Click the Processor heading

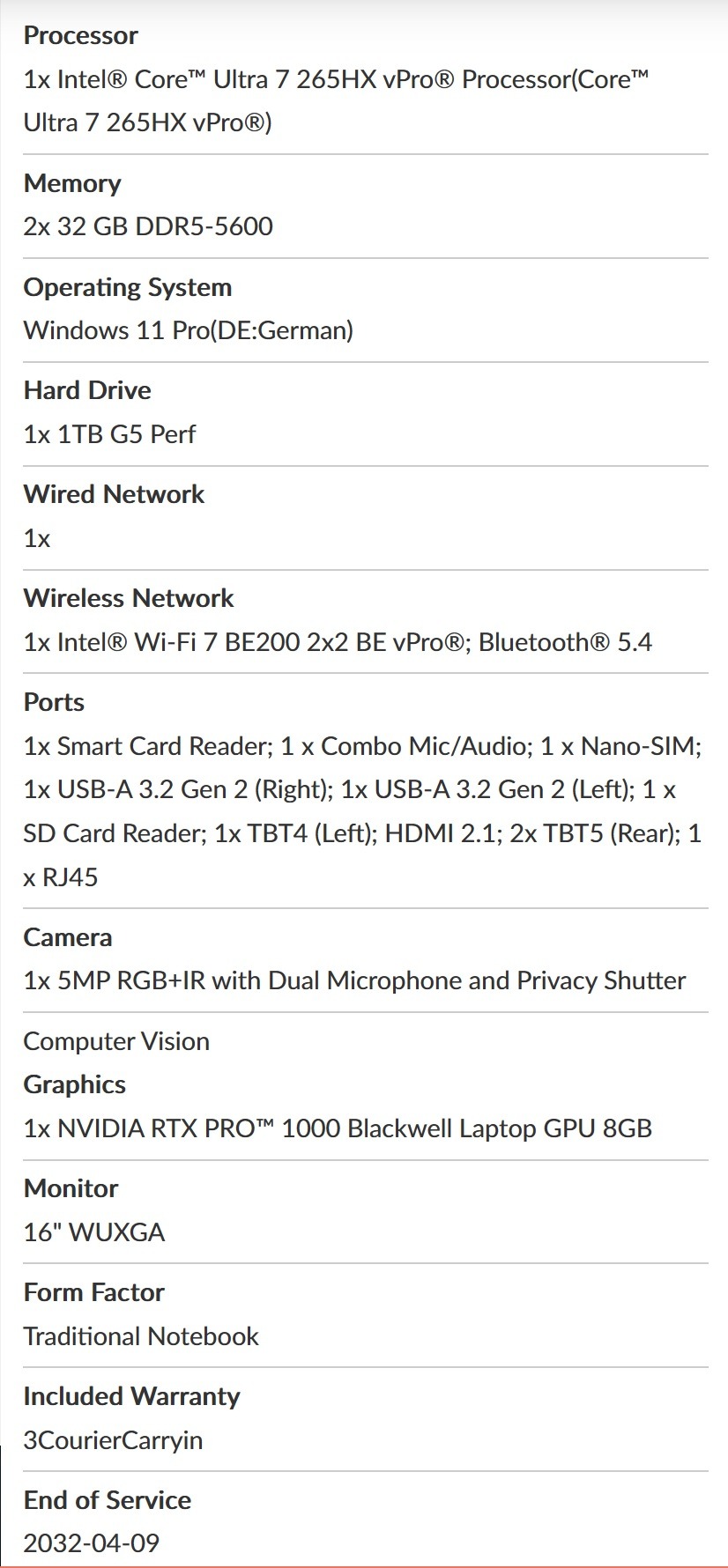[80, 35]
